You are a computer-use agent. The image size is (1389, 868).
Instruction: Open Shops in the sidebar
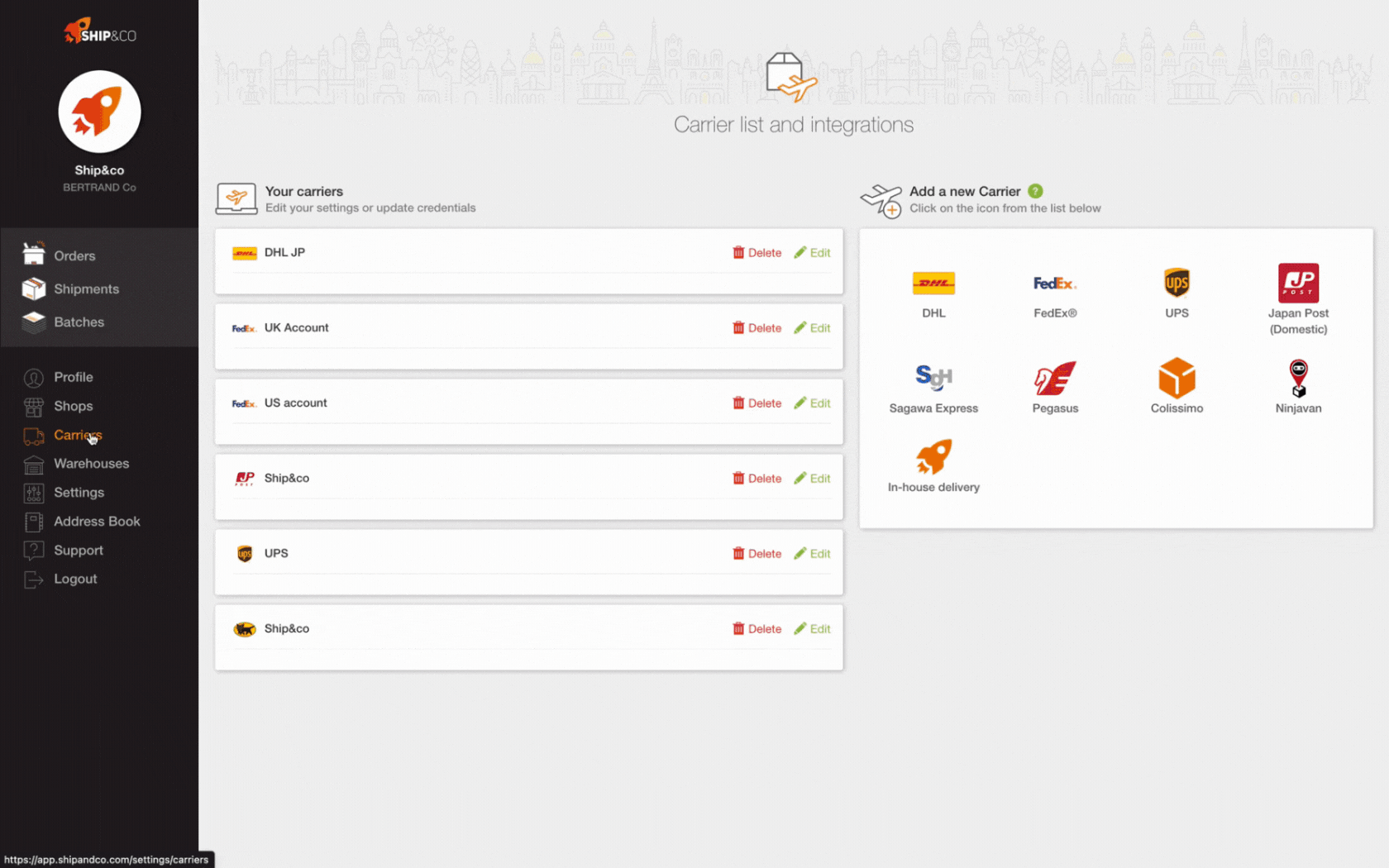[73, 406]
